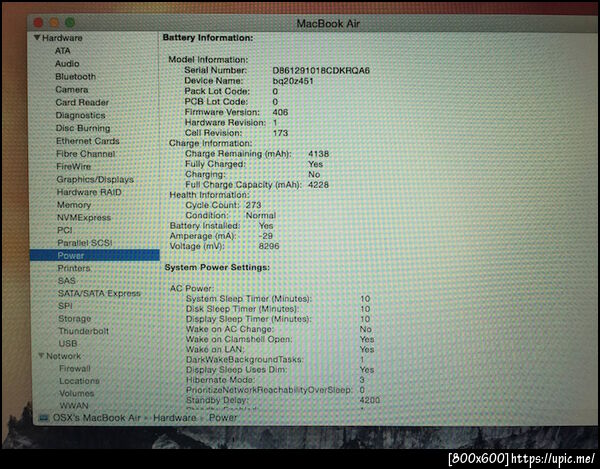Viewport: 600px width, 469px height.
Task: Click Charge Remaining value 4138
Action: [x=318, y=154]
